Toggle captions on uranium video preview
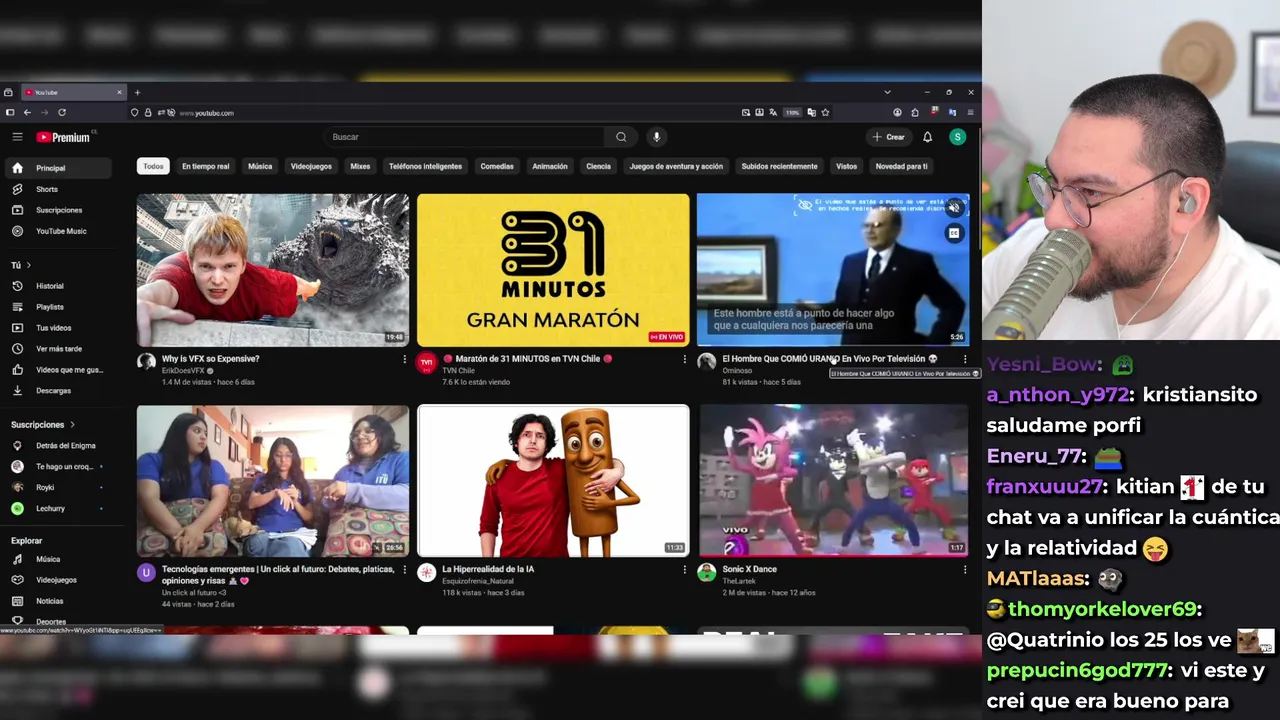Image resolution: width=1280 pixels, height=720 pixels. coord(954,233)
